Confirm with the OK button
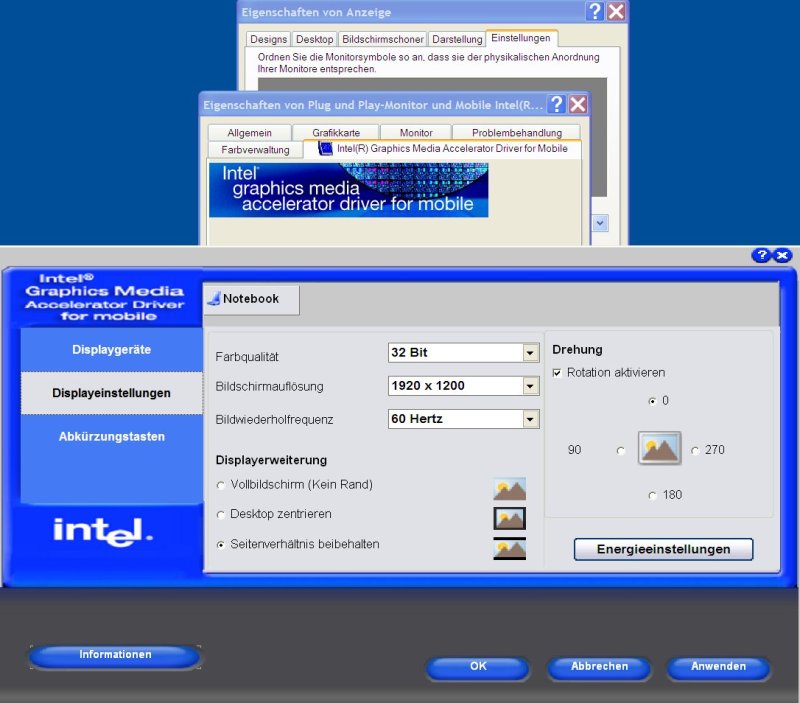Screen dimensions: 800x703 pos(478,667)
